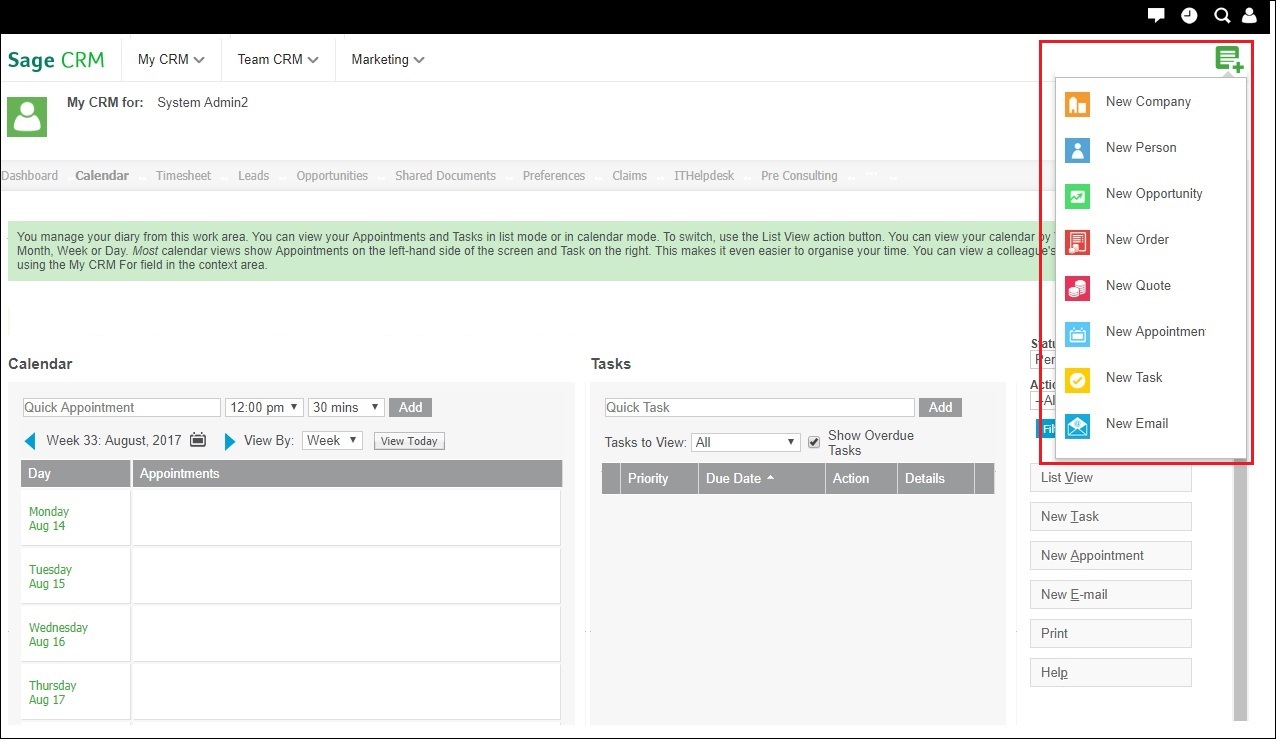This screenshot has width=1277, height=739.
Task: Open the Opportunities tab
Action: (x=332, y=176)
